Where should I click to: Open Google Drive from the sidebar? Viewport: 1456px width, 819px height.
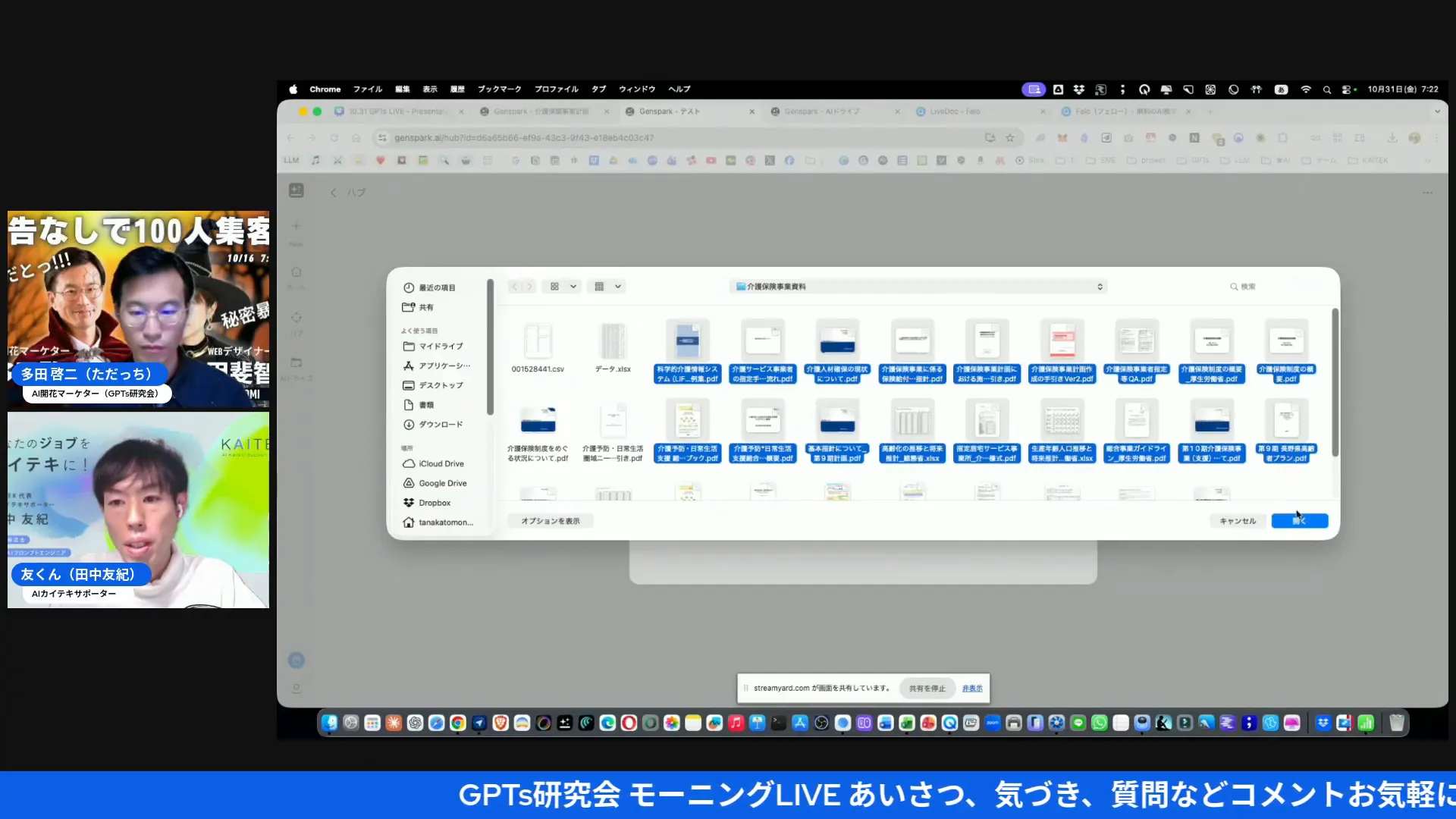tap(442, 482)
